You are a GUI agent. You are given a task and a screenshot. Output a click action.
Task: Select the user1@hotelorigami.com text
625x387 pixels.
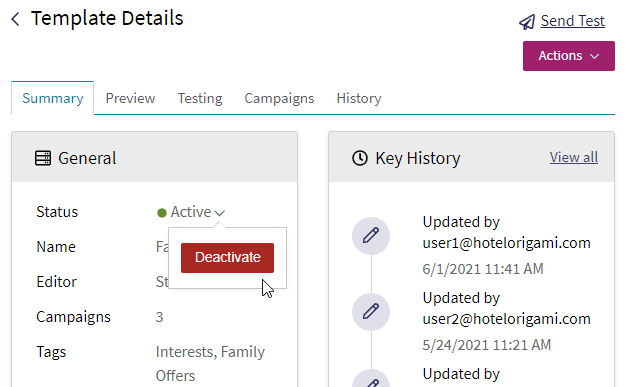point(506,243)
